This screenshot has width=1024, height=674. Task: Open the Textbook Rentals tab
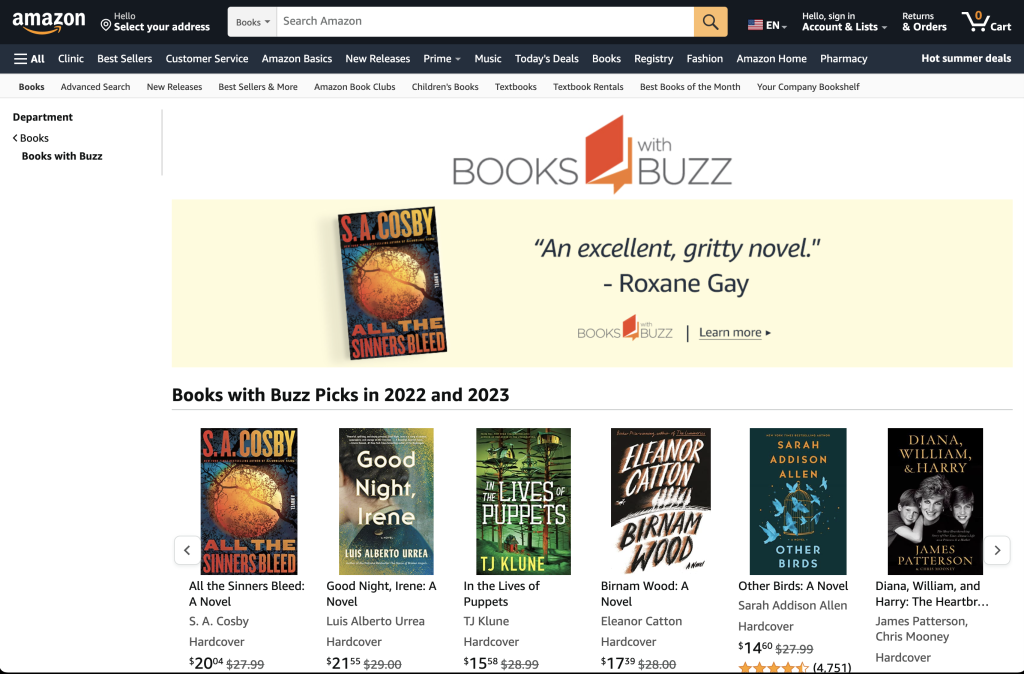[x=588, y=86]
